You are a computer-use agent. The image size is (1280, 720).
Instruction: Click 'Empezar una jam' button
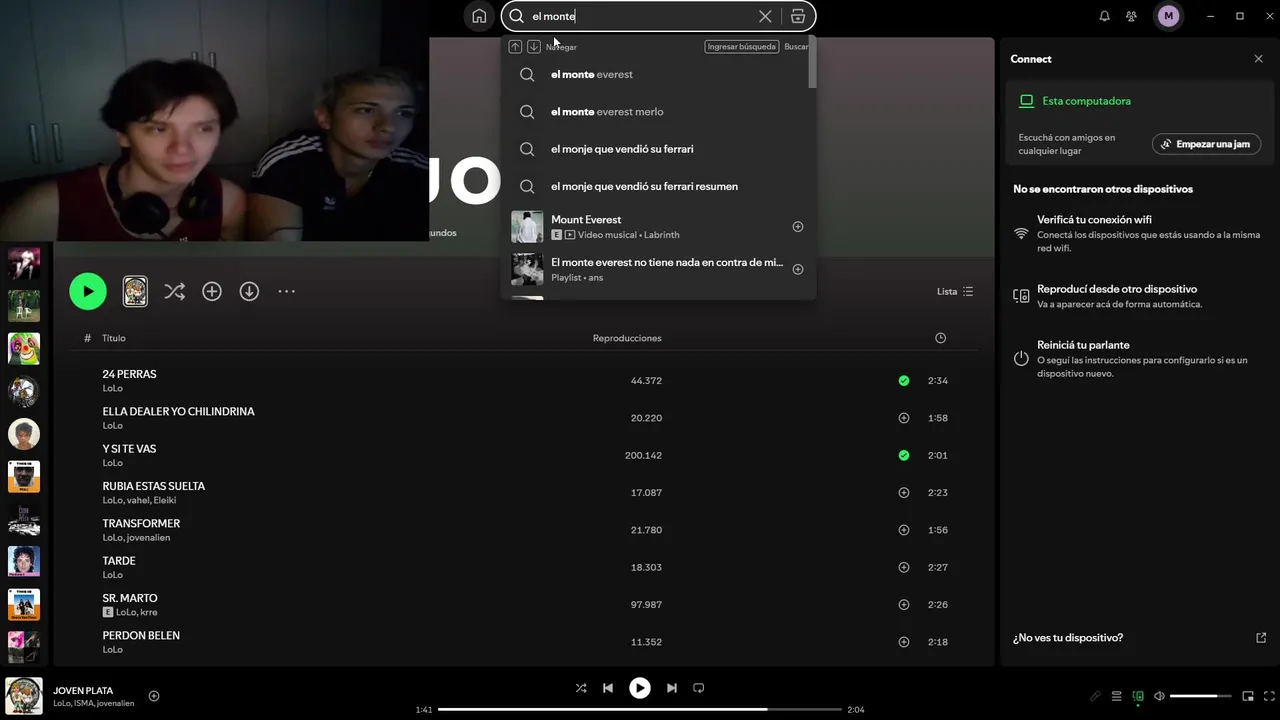(x=1206, y=144)
